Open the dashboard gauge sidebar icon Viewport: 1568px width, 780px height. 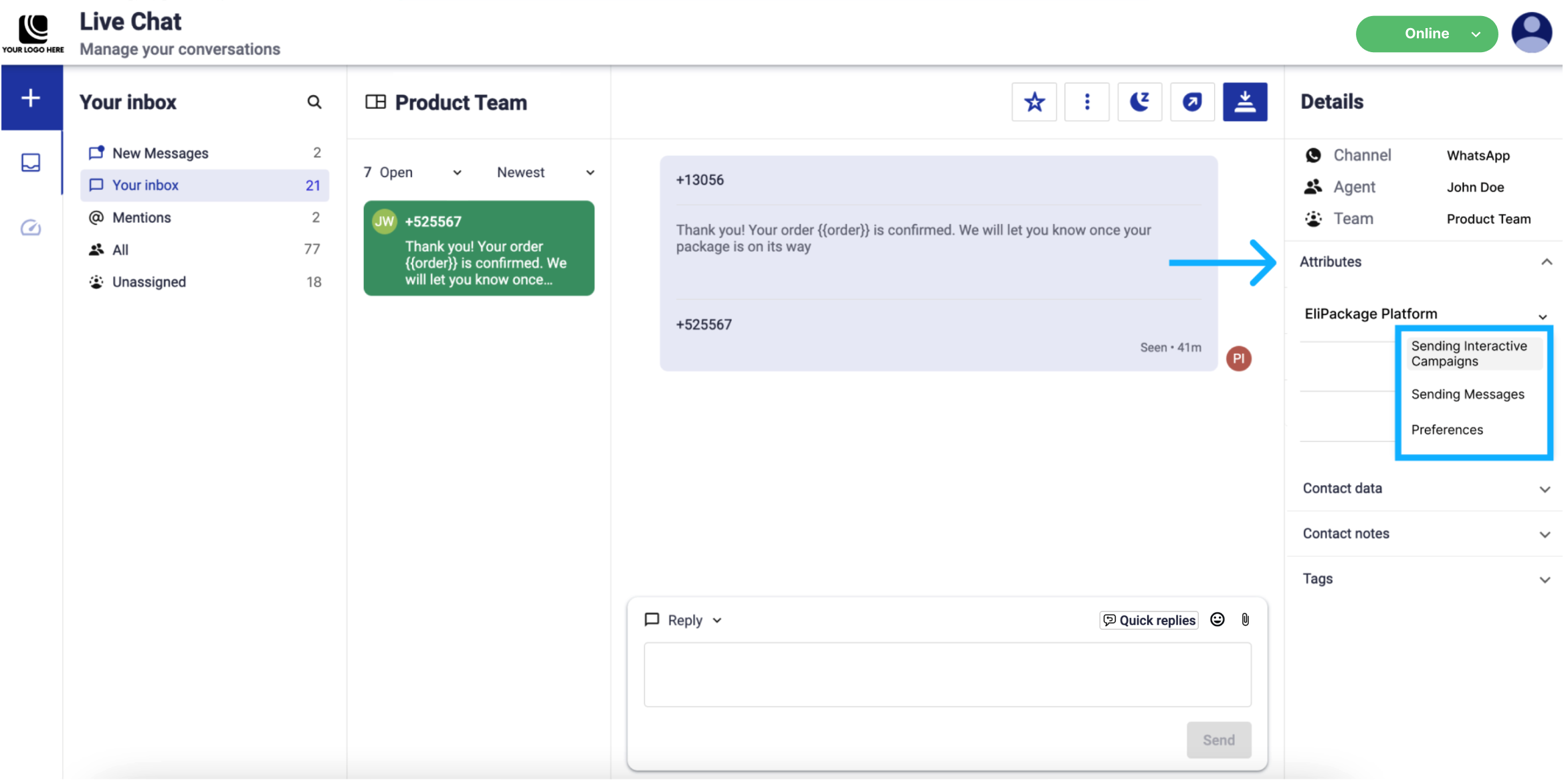(x=31, y=228)
